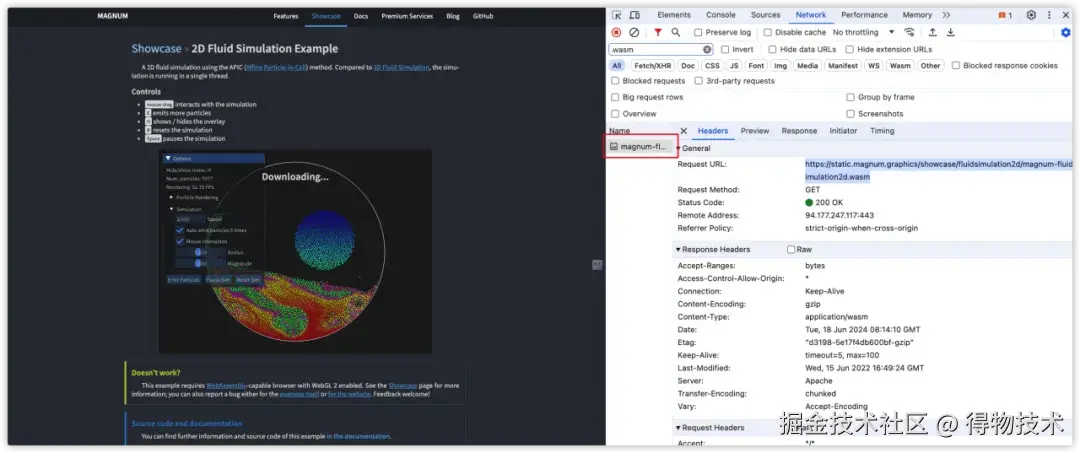Collapse the simulation Options panel
The height and width of the screenshot is (453, 1080).
point(167,158)
